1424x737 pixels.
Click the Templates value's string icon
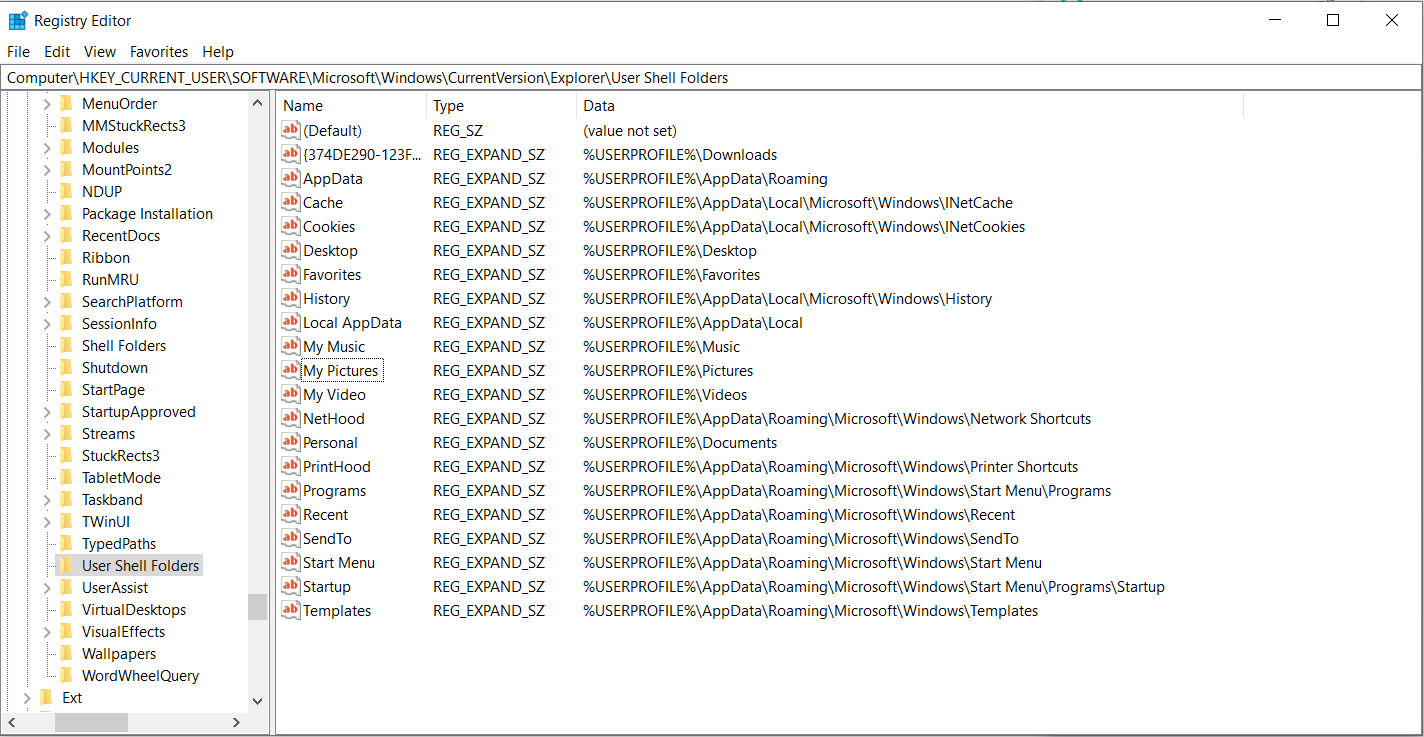tap(291, 610)
